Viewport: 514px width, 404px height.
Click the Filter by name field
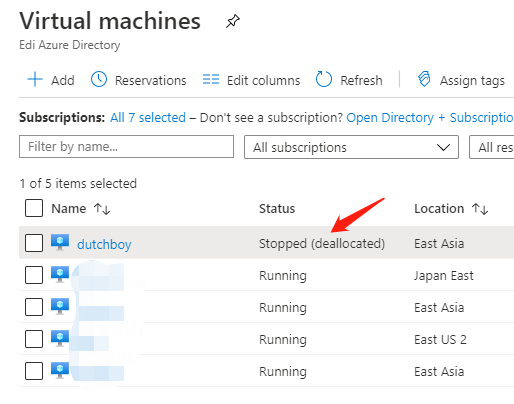tap(126, 146)
